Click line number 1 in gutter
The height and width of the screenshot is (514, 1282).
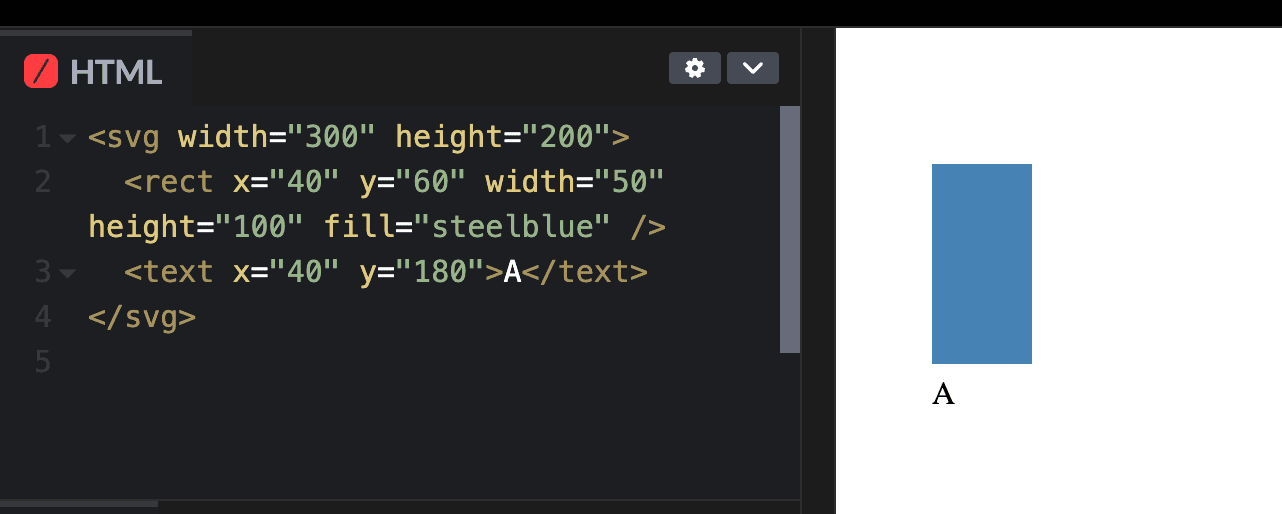point(42,137)
